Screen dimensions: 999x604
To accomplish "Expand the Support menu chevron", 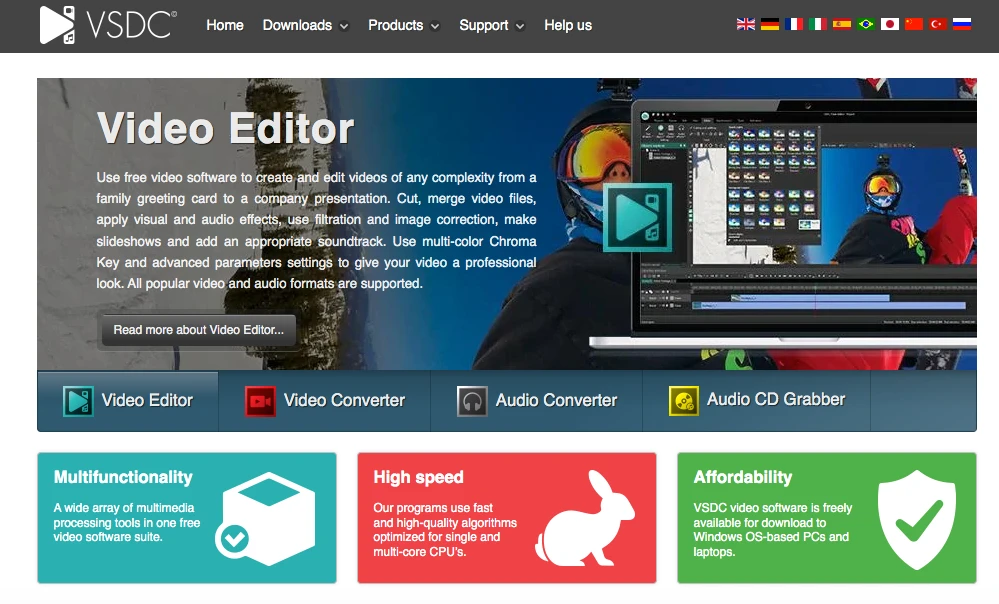I will coord(520,27).
